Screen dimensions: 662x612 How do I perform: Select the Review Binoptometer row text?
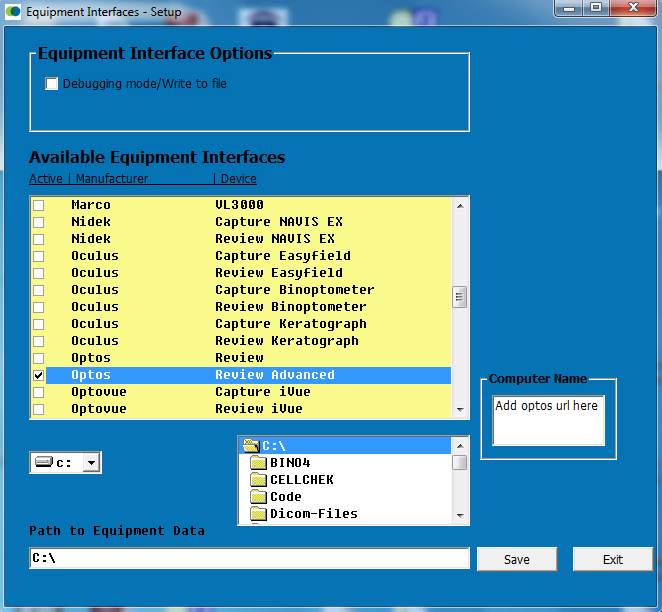[291, 307]
